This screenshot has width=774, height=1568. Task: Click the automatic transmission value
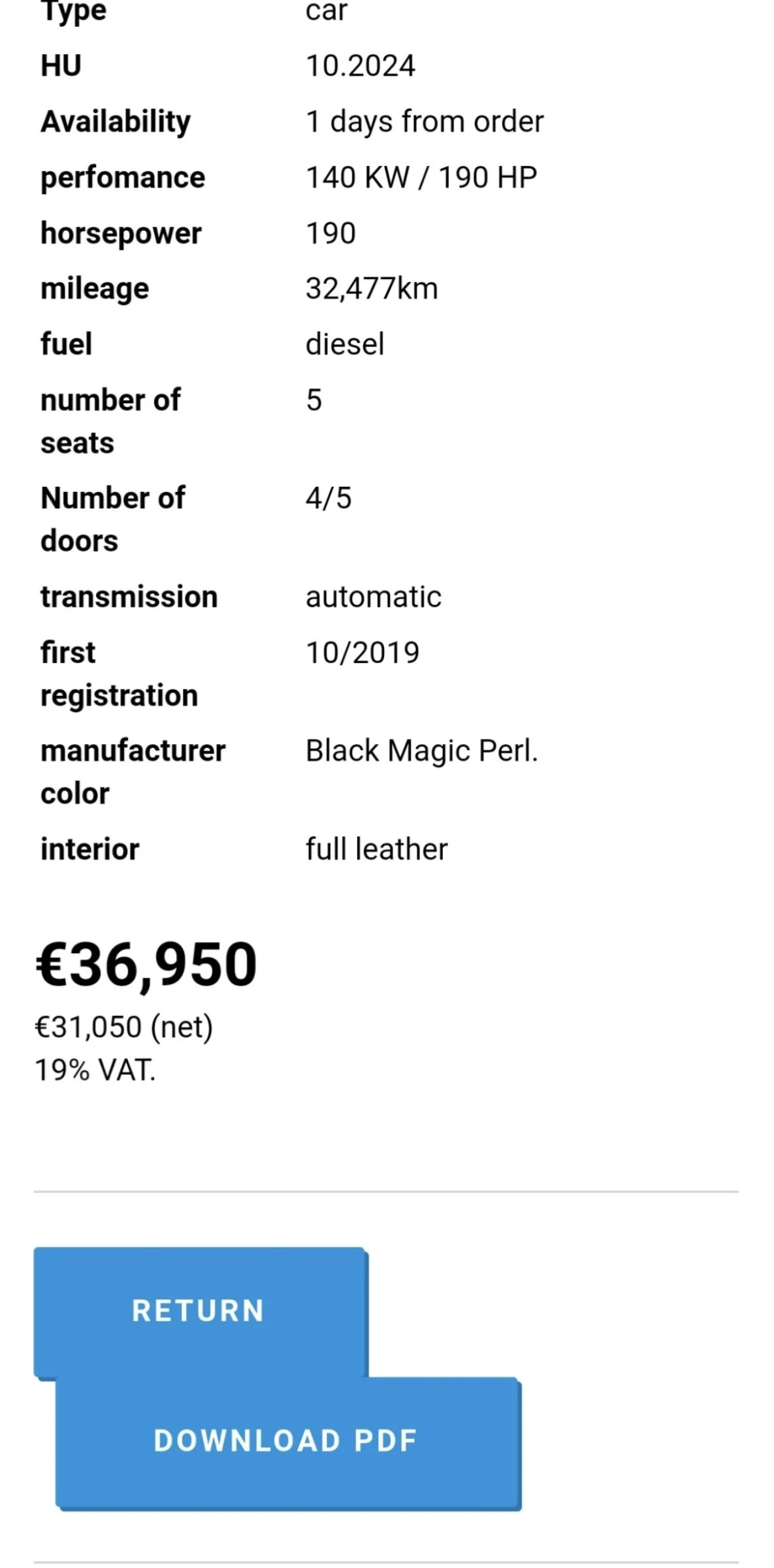(374, 597)
